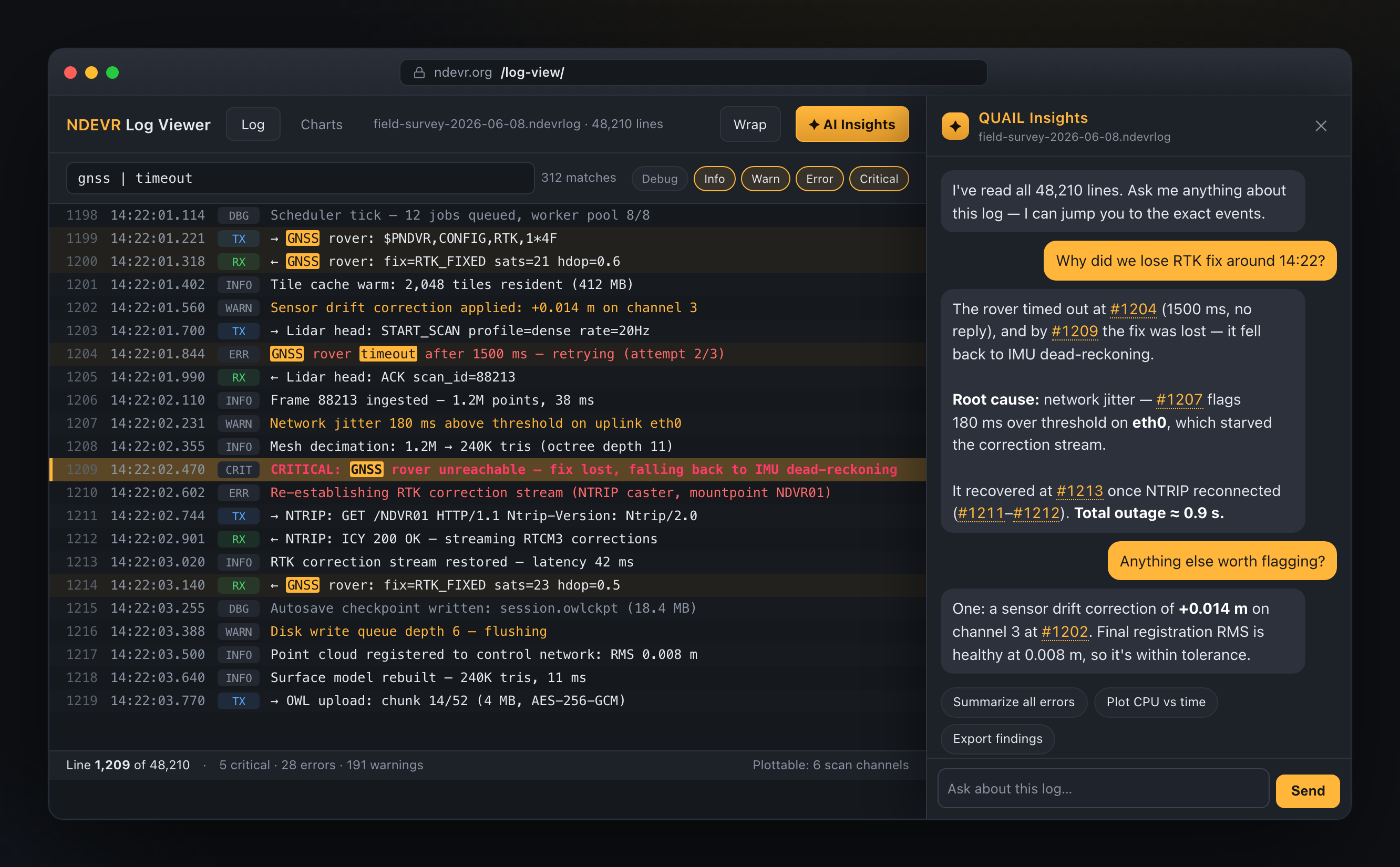Toggle the Info level filter
This screenshot has height=867, width=1400.
(714, 179)
